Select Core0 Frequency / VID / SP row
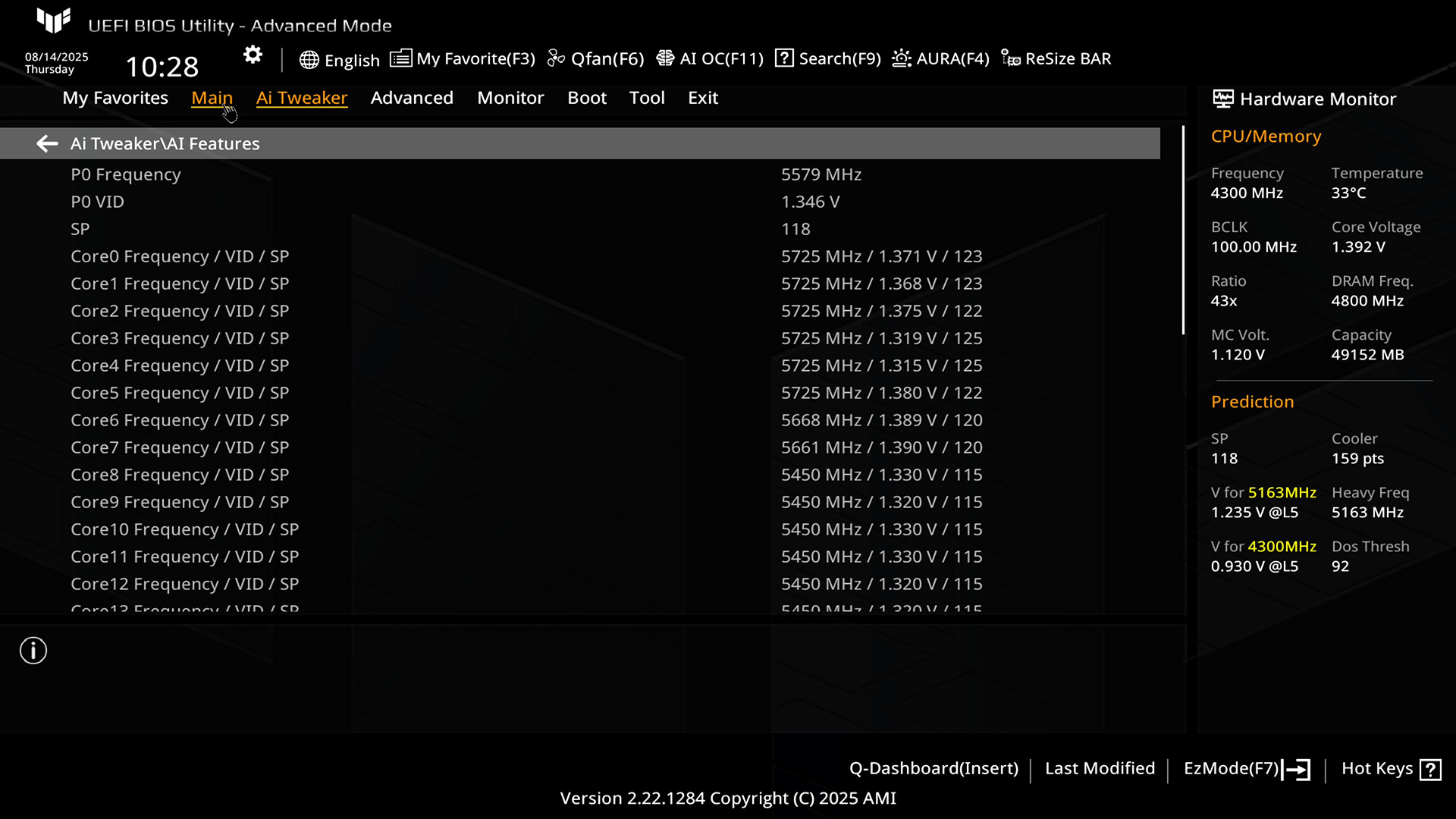The width and height of the screenshot is (1456, 819). click(180, 256)
